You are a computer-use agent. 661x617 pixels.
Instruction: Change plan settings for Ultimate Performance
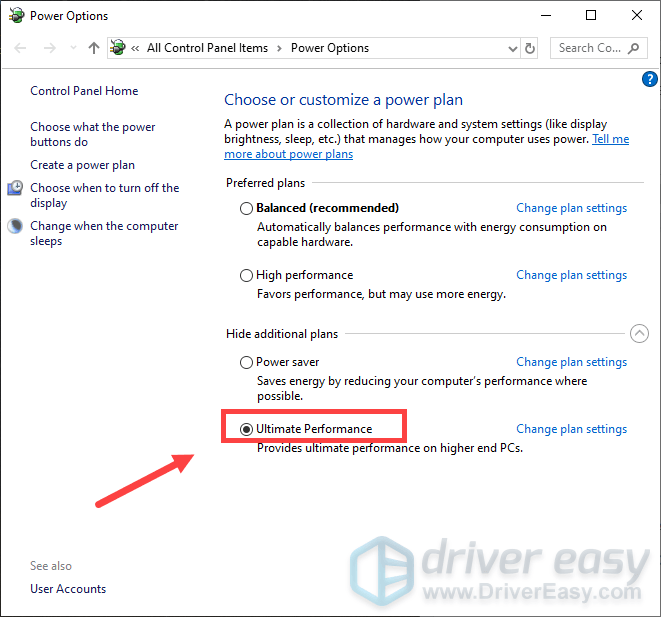coord(572,429)
